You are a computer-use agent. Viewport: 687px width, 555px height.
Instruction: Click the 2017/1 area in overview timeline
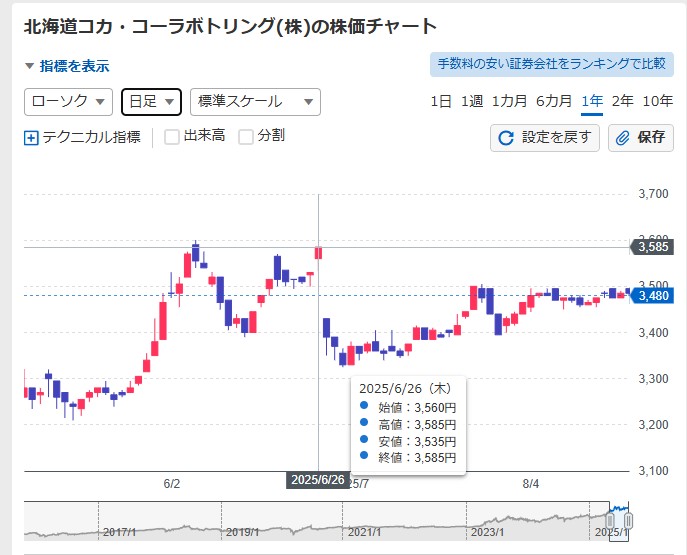[x=119, y=532]
